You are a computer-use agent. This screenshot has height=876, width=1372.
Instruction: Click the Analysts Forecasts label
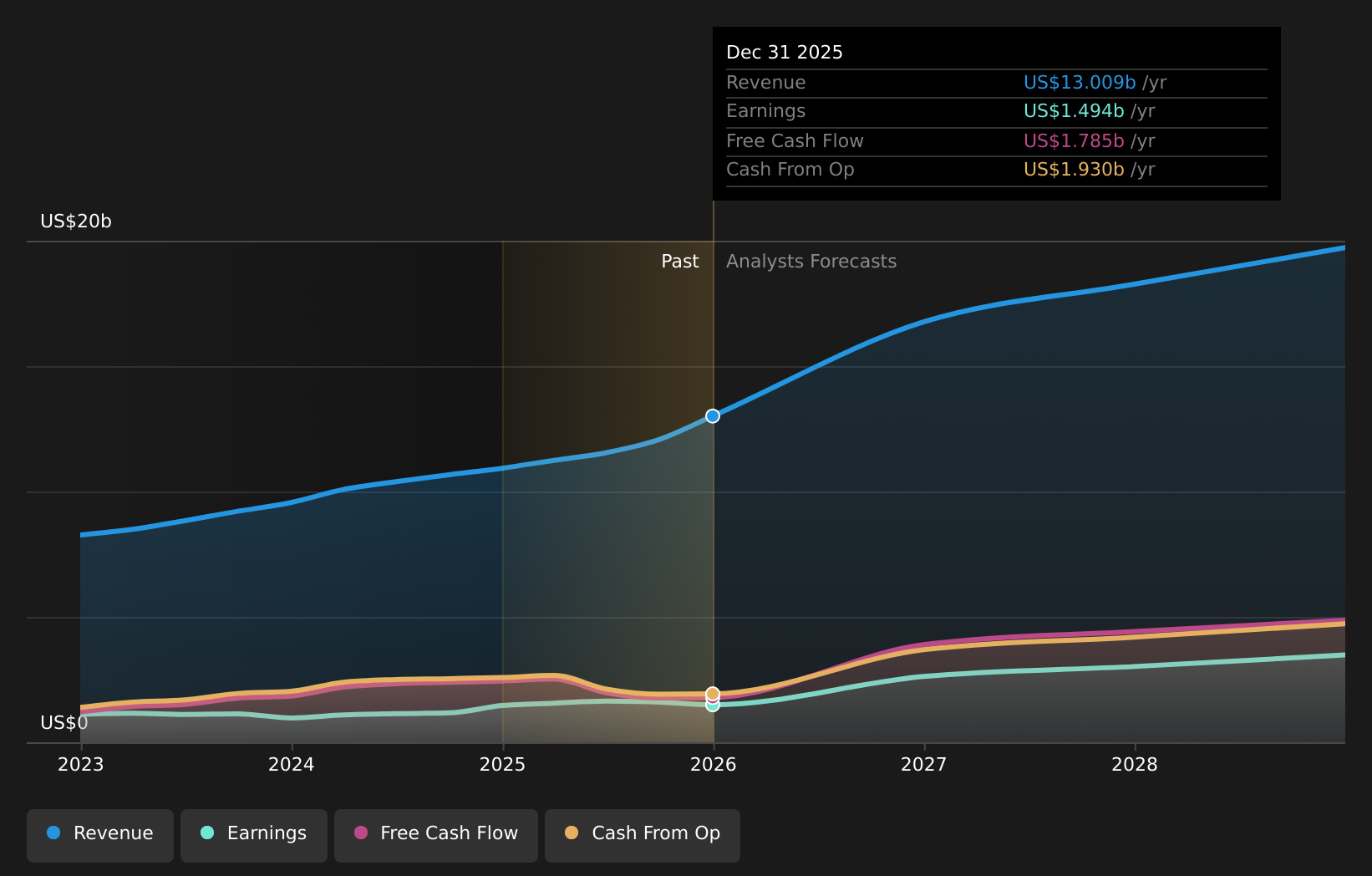click(810, 262)
